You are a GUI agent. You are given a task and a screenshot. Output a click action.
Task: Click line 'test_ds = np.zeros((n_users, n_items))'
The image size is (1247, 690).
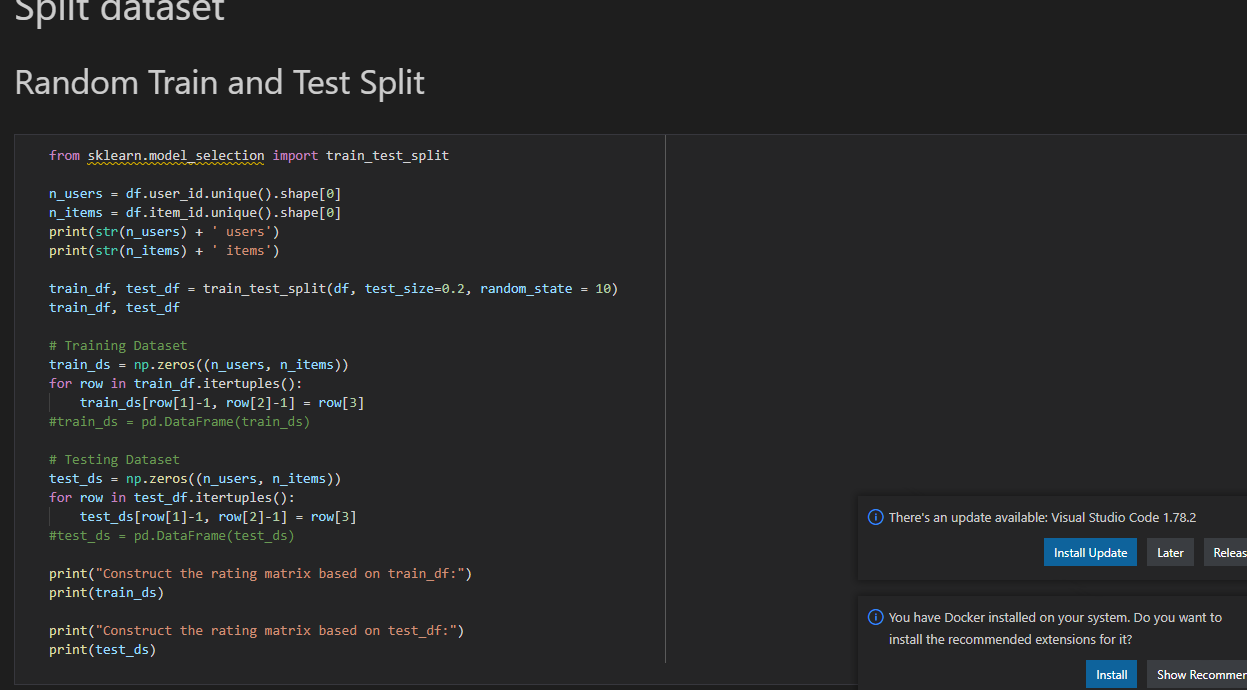coord(195,478)
